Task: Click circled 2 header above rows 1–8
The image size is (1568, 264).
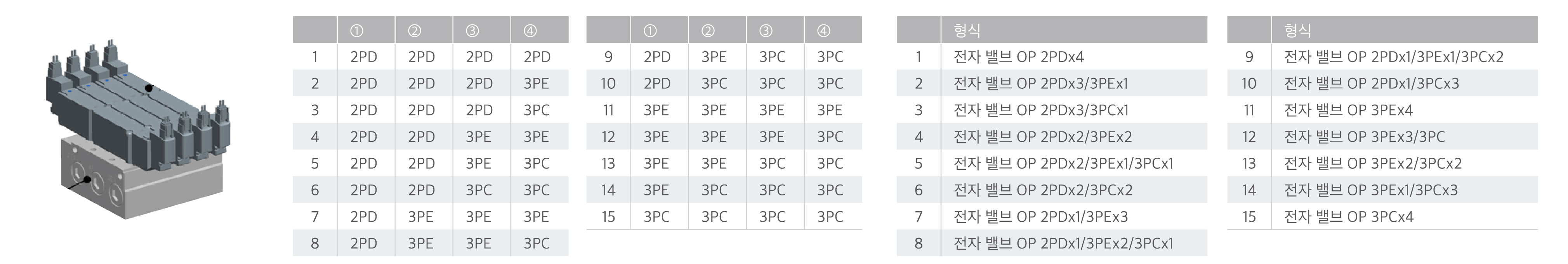Action: pos(415,30)
